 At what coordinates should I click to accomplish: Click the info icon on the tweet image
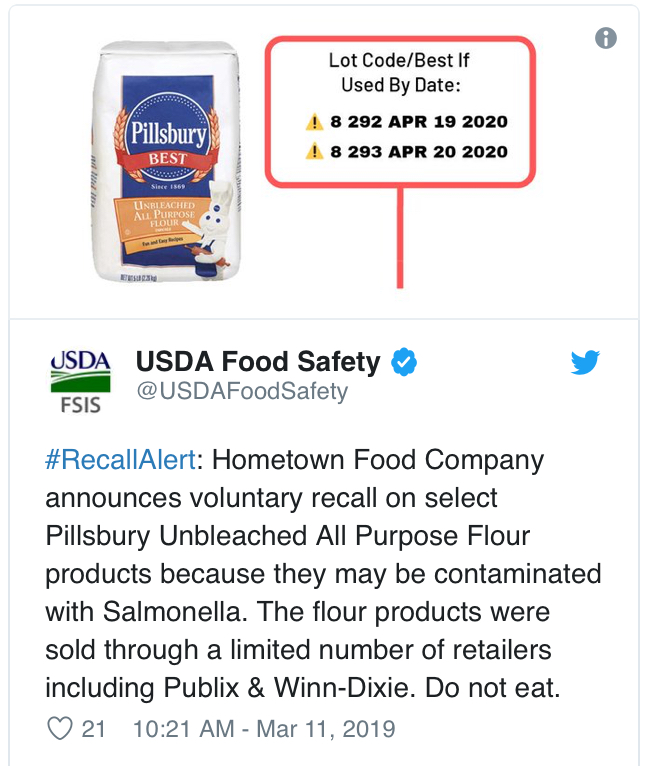click(606, 39)
